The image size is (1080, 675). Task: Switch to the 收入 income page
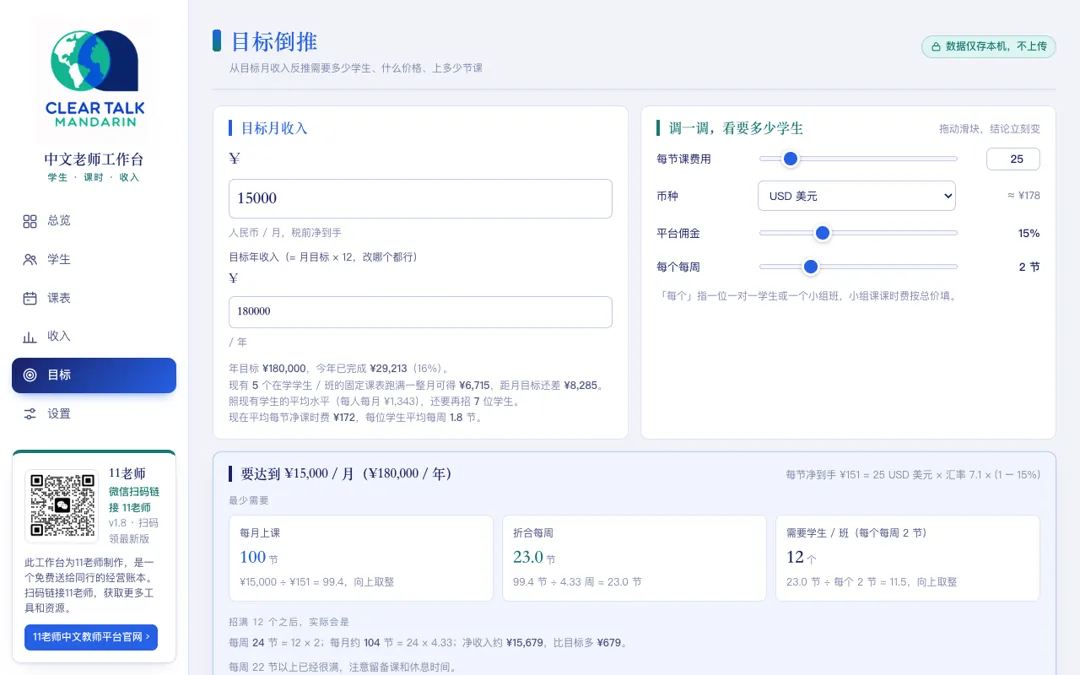(x=94, y=336)
